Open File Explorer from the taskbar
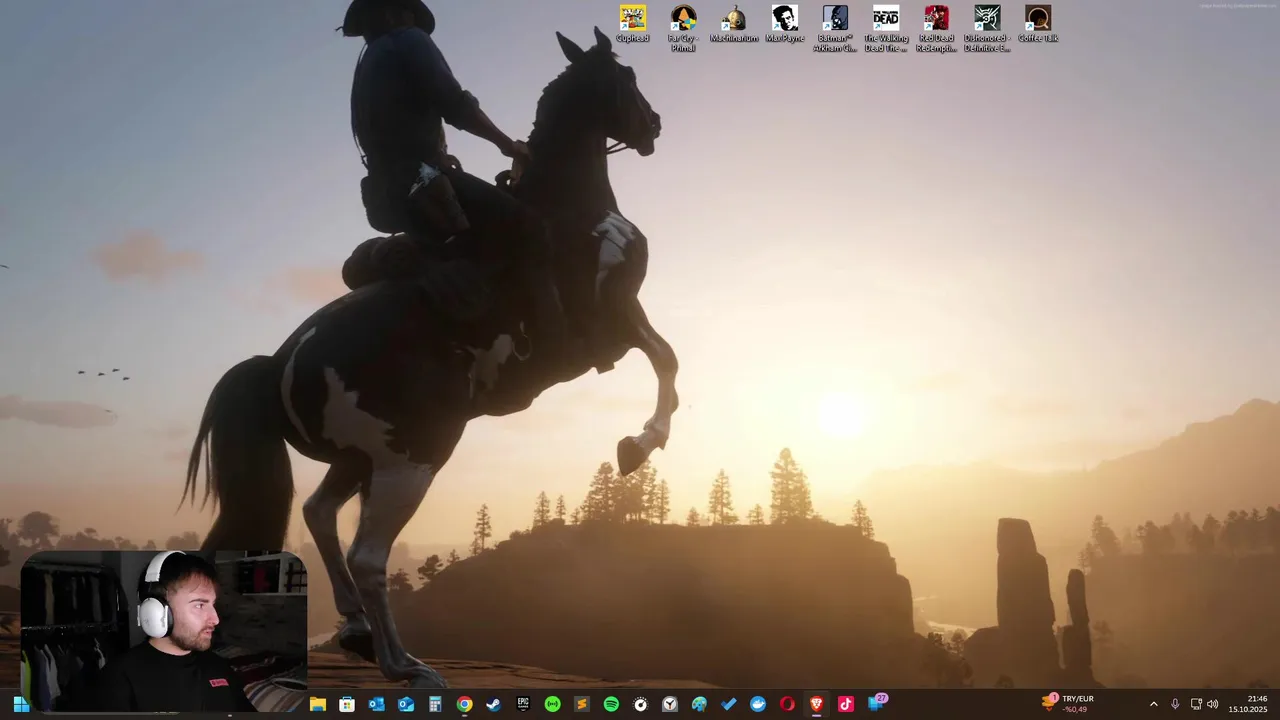The width and height of the screenshot is (1280, 720). pos(318,704)
